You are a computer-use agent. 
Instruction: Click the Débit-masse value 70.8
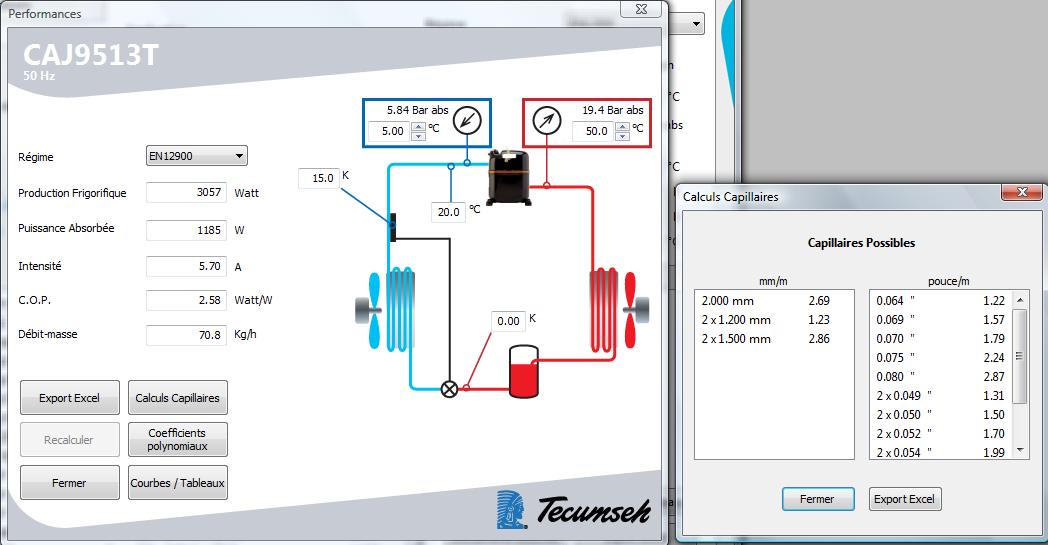click(x=186, y=335)
